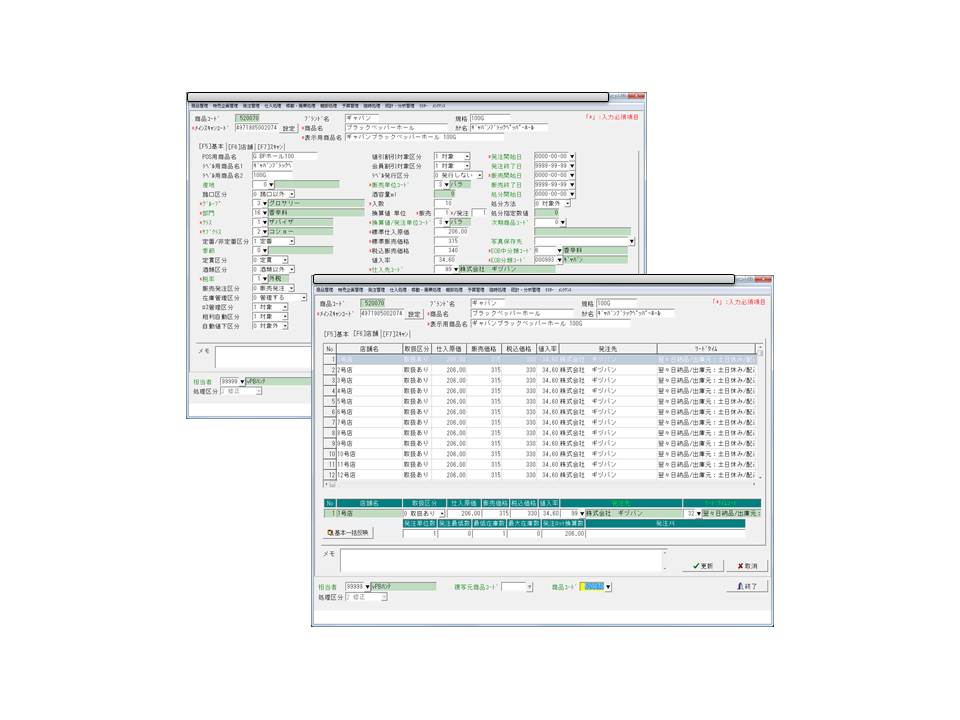This screenshot has height=720, width=960.
Task: Open 複写元商品コード dropdown
Action: 529,587
